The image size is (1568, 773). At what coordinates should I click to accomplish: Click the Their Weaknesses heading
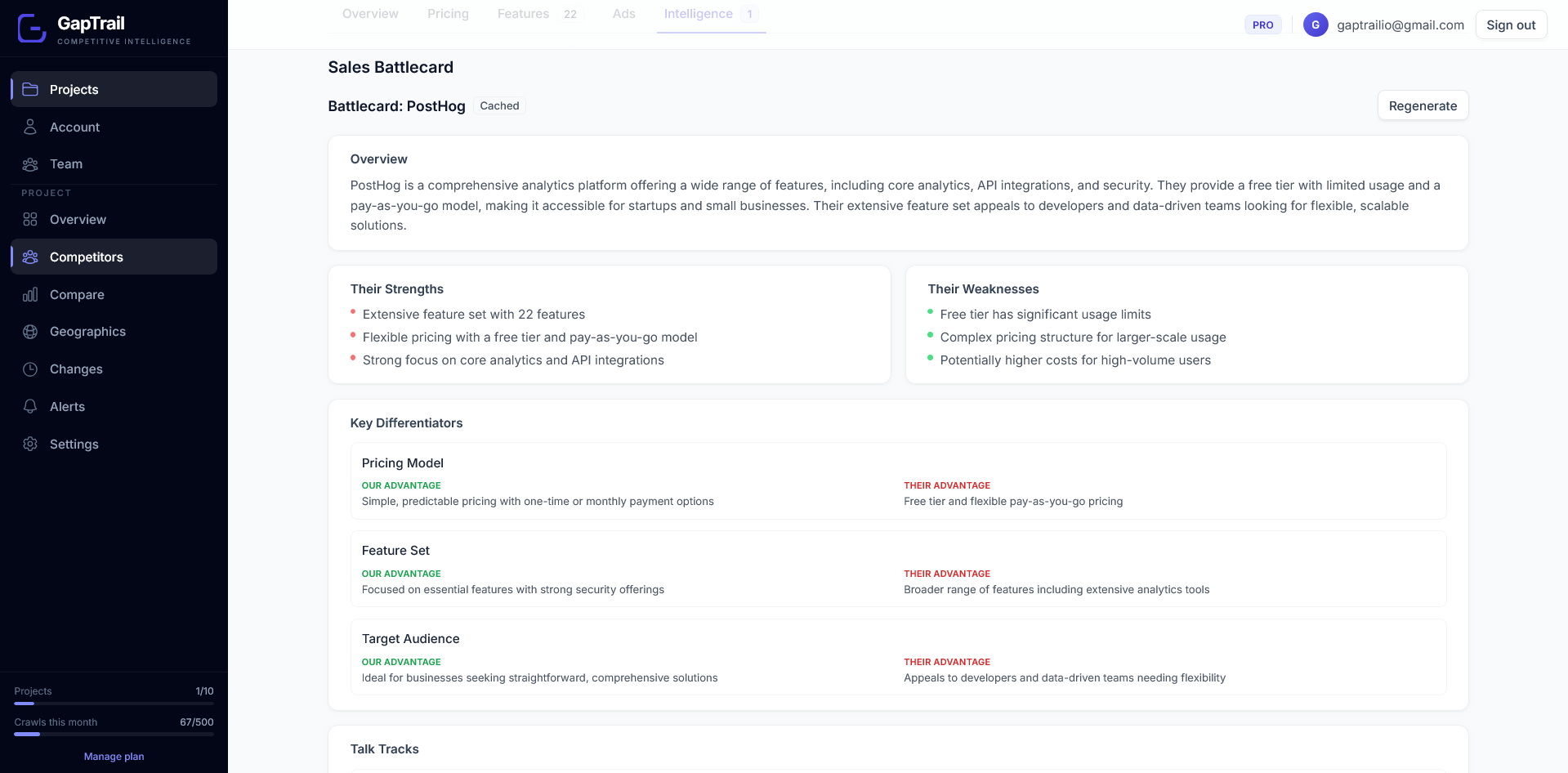(x=983, y=288)
